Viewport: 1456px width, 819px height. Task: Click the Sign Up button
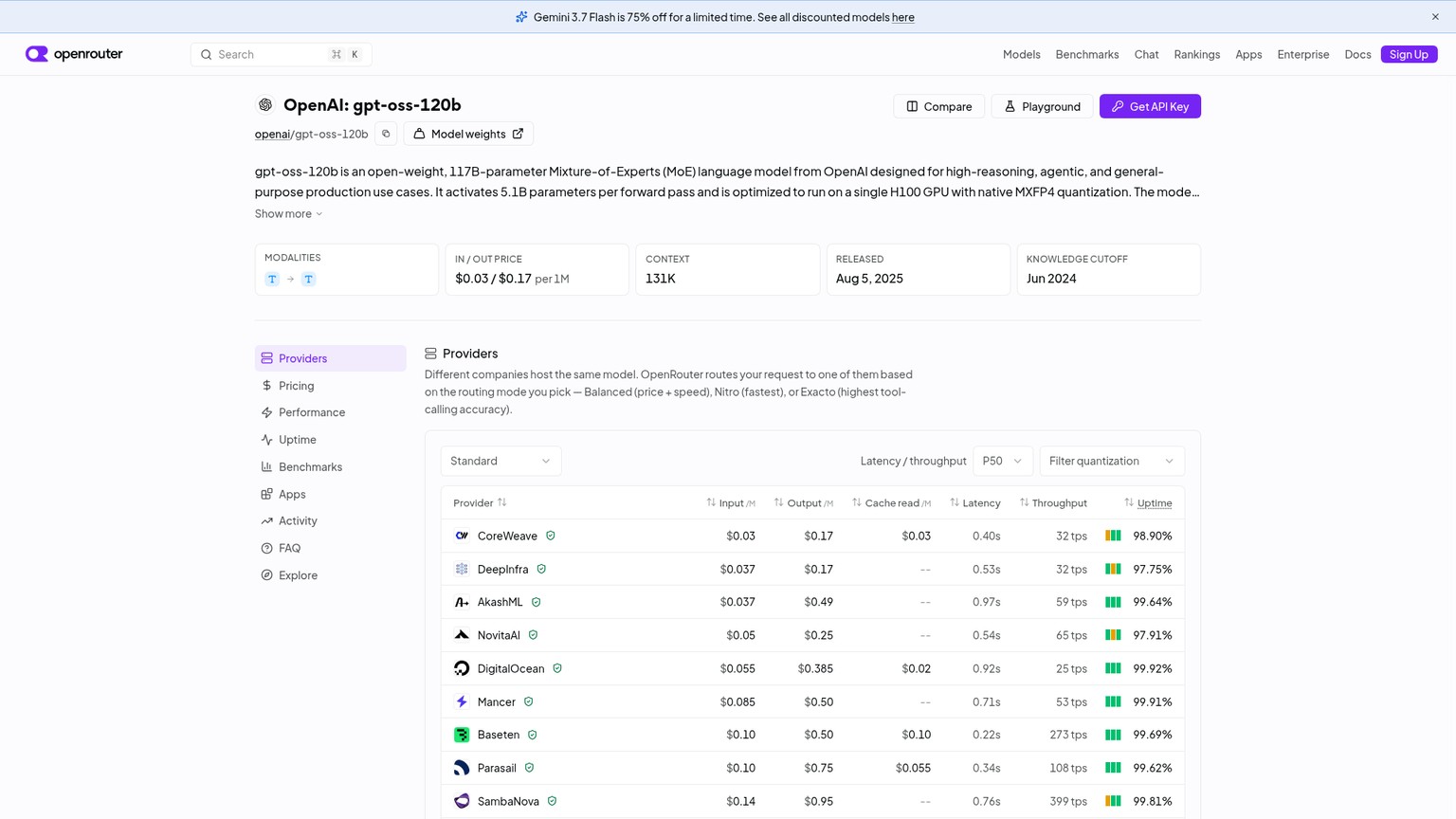click(x=1410, y=54)
